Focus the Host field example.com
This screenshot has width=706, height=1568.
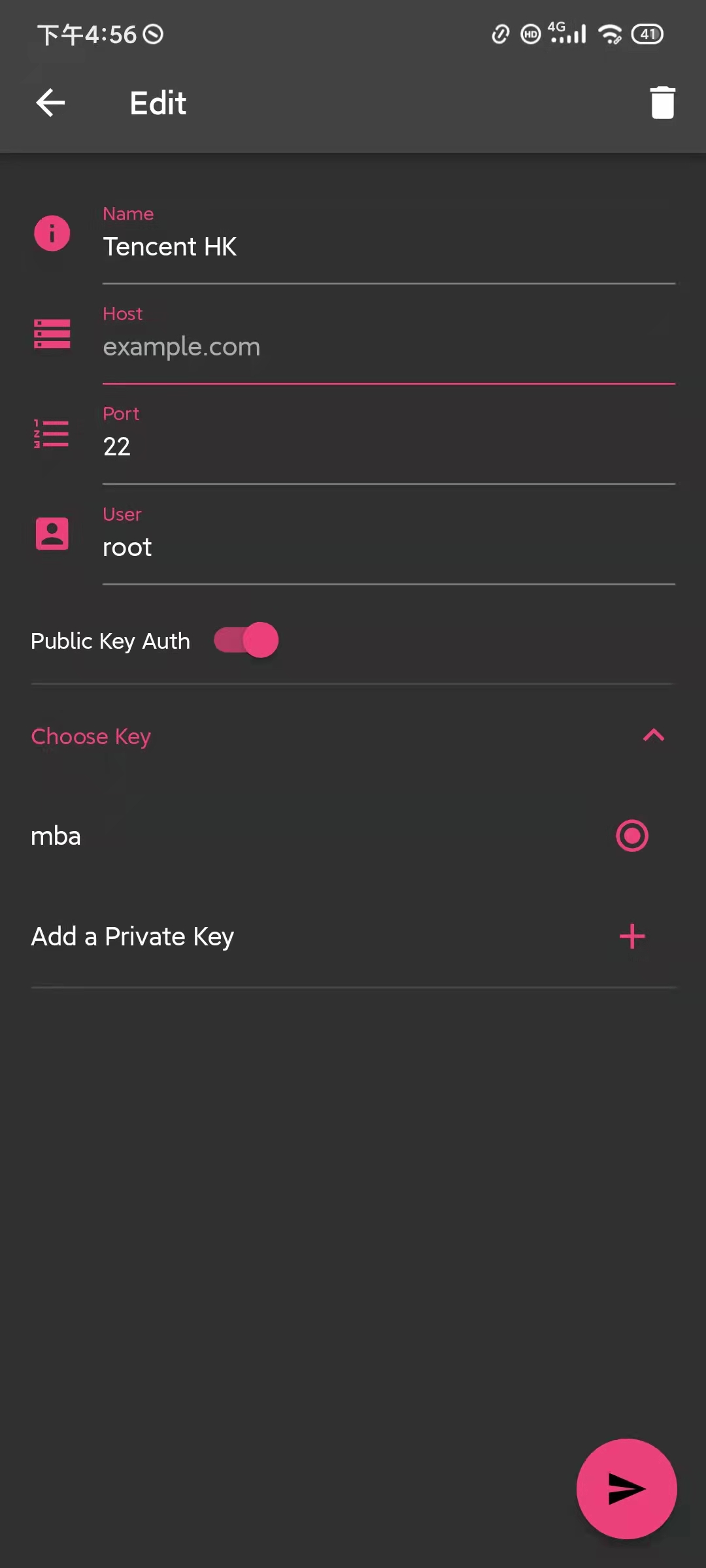(388, 347)
